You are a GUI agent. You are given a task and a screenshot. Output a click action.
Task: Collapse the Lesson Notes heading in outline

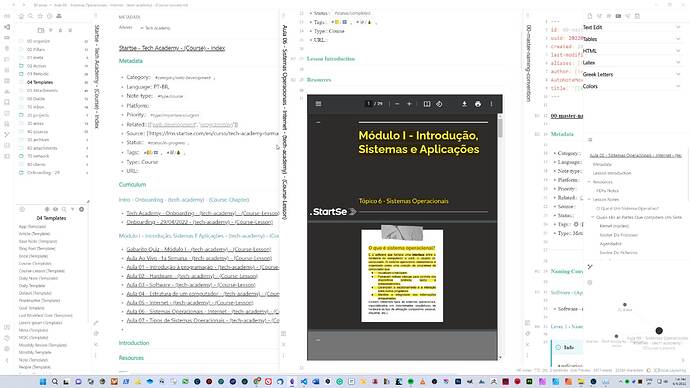(589, 199)
